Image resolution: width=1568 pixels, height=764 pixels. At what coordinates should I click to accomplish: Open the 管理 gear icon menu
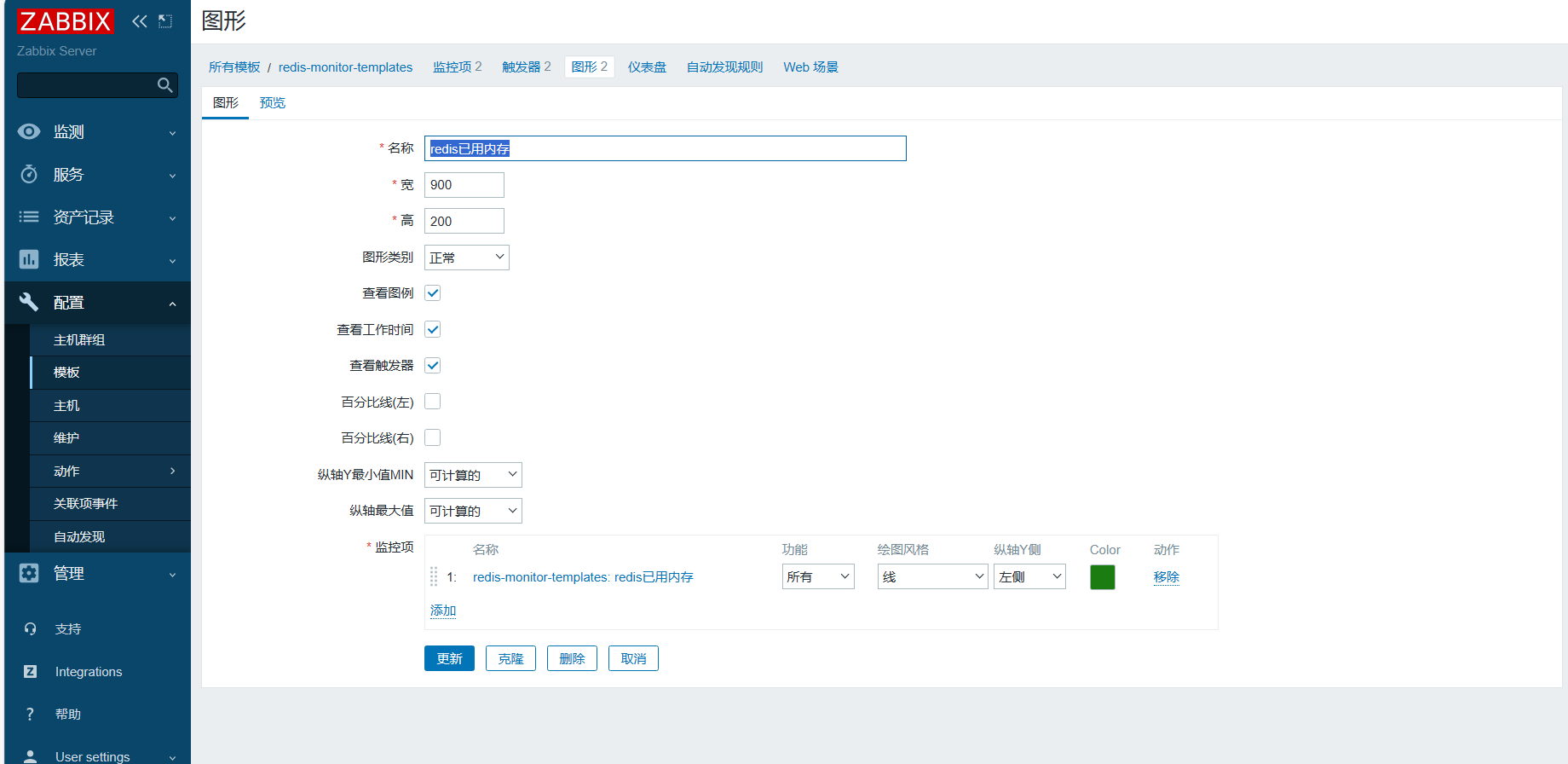pyautogui.click(x=29, y=573)
